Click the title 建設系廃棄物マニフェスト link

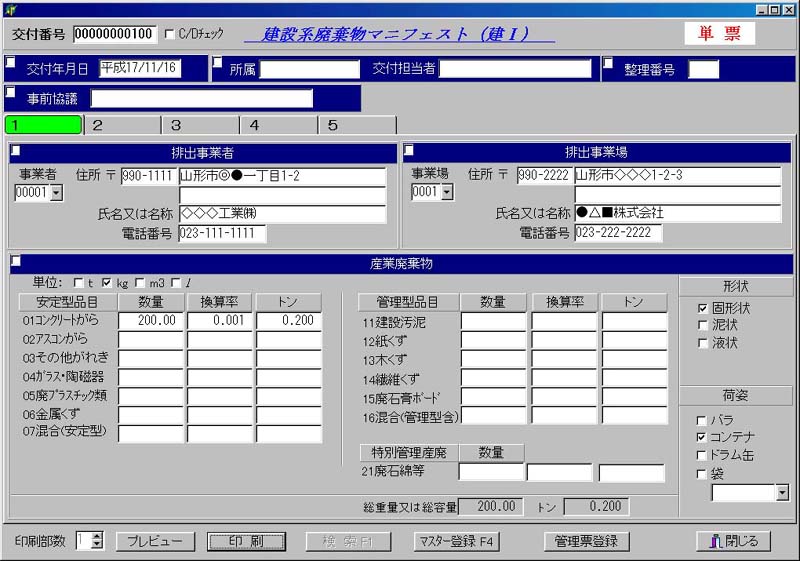[x=399, y=34]
